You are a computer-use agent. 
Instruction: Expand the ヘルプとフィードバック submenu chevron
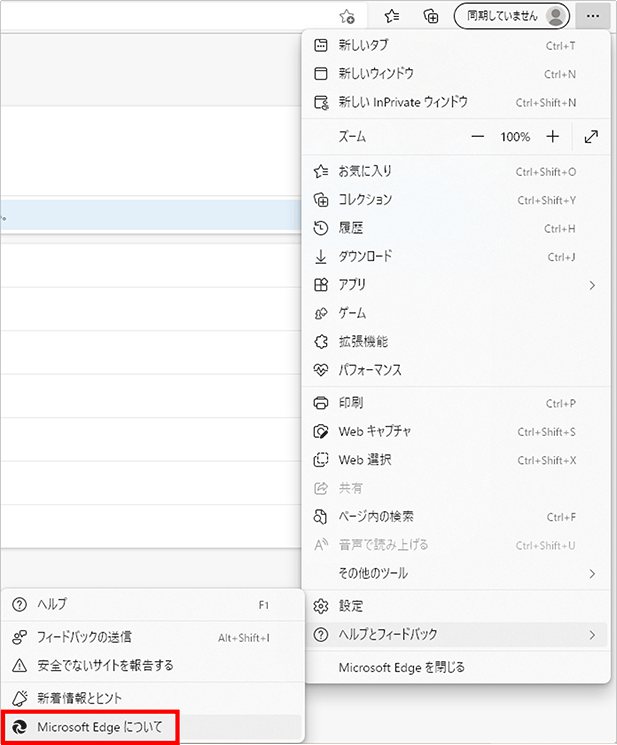(592, 635)
